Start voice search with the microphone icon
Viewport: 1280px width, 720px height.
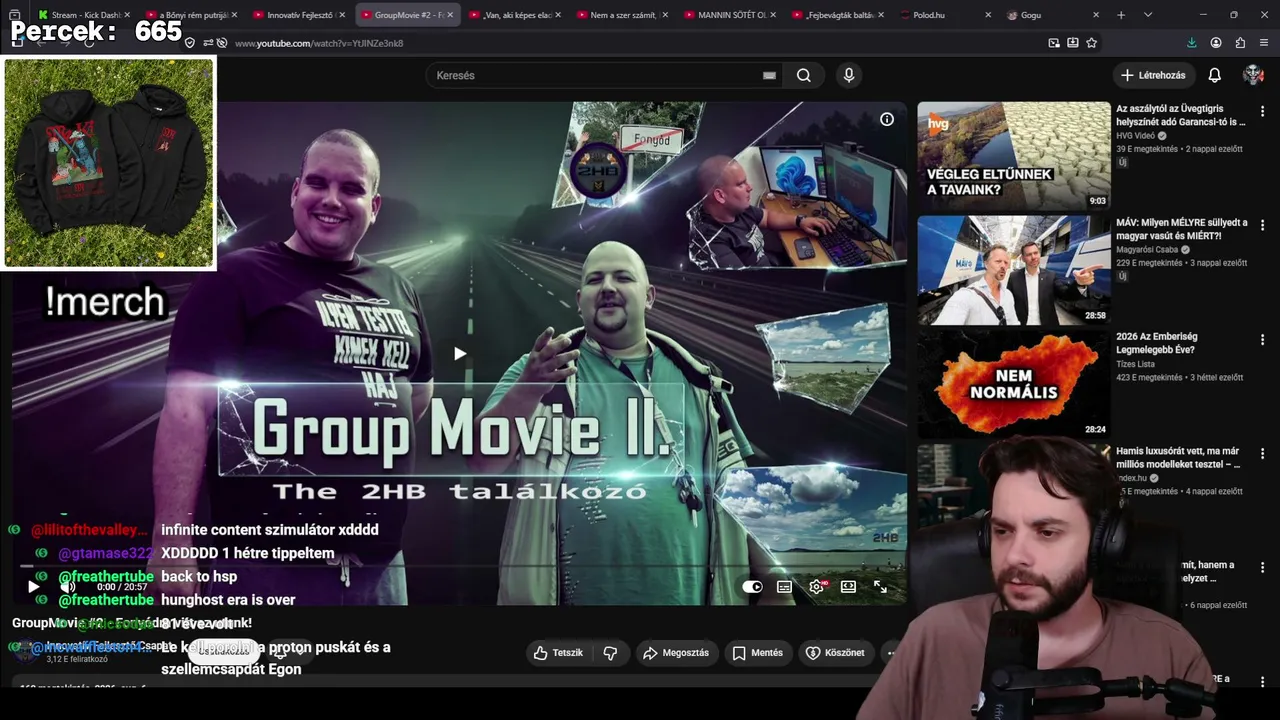849,75
